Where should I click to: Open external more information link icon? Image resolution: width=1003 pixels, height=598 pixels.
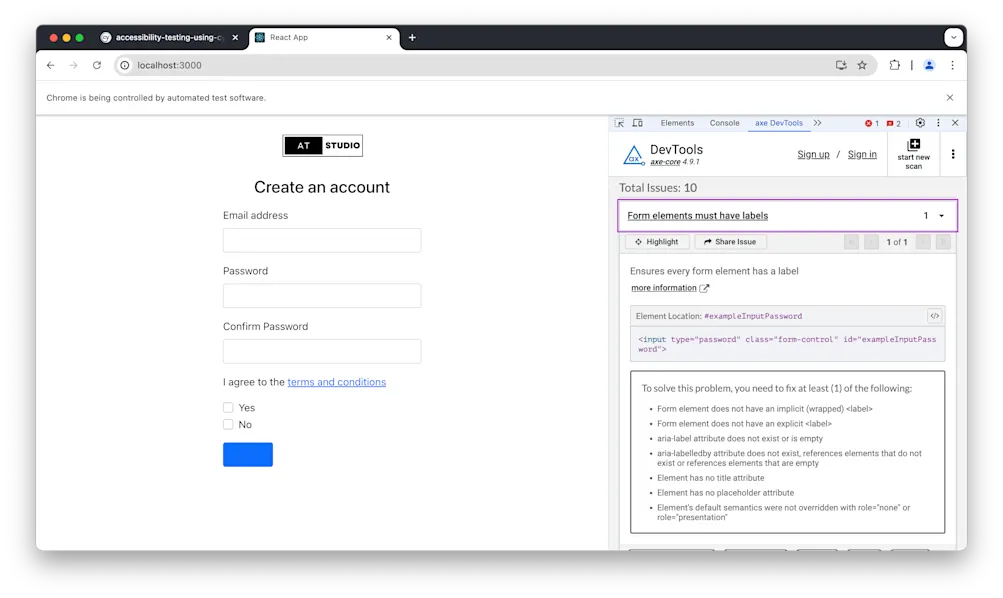tap(704, 288)
